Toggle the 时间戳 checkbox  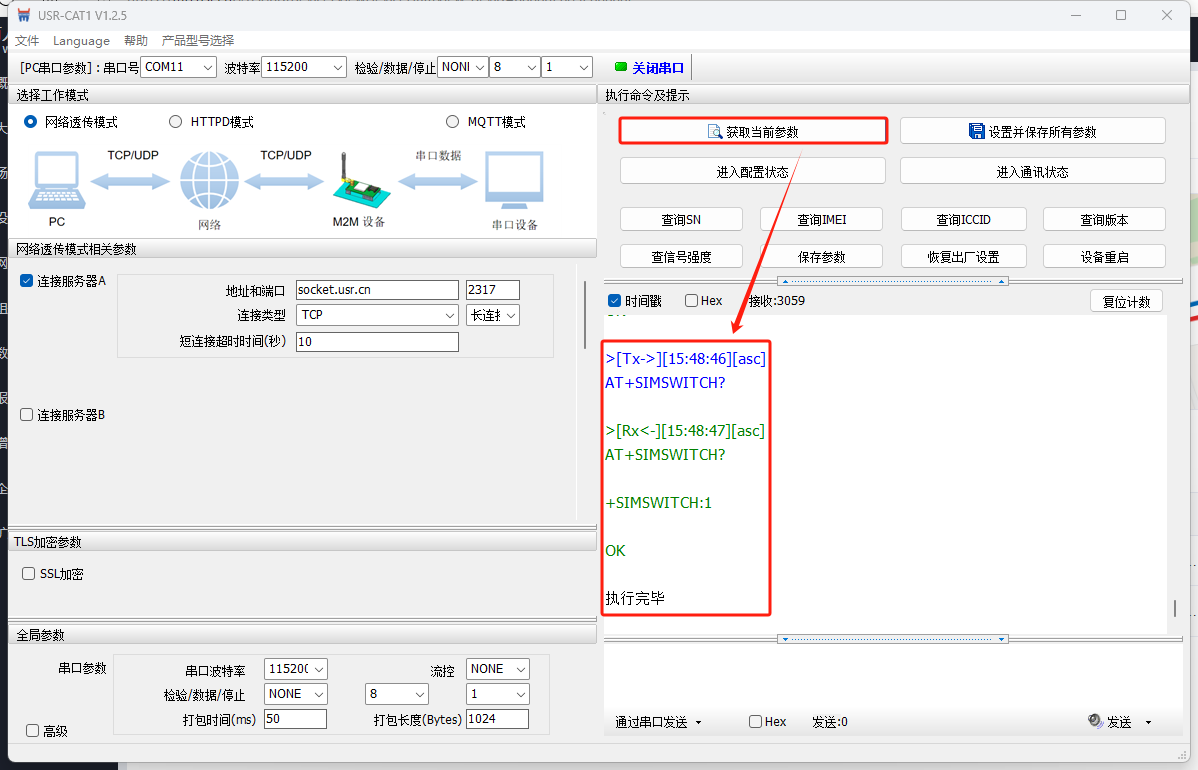614,301
